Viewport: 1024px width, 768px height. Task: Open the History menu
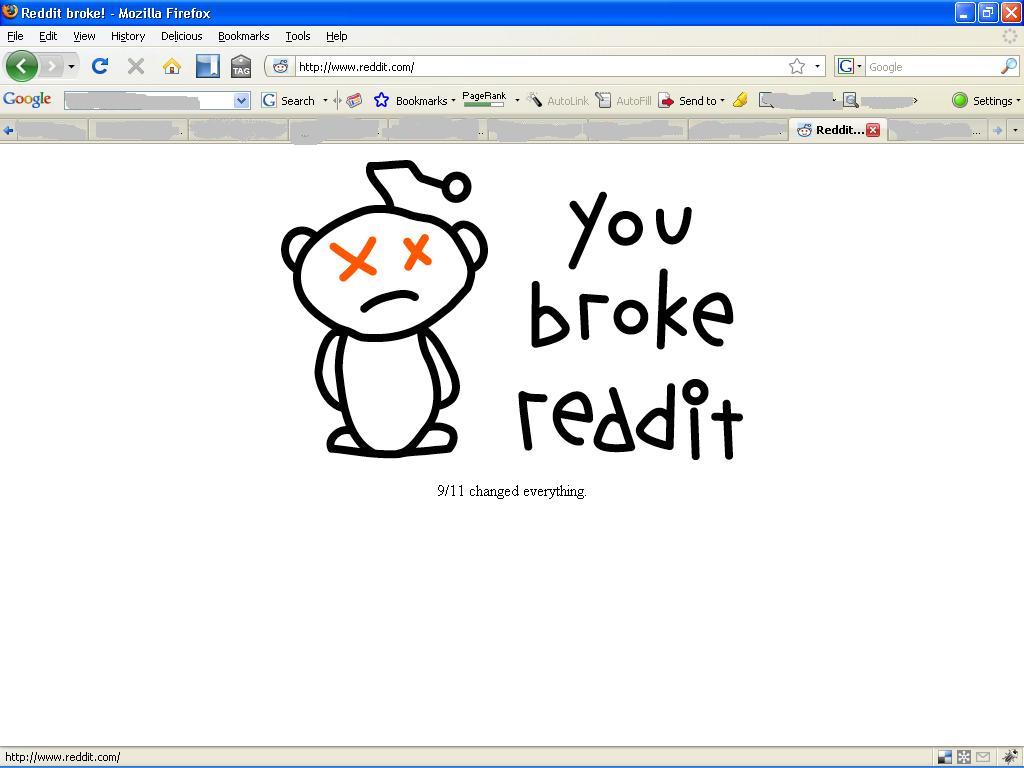pyautogui.click(x=128, y=36)
